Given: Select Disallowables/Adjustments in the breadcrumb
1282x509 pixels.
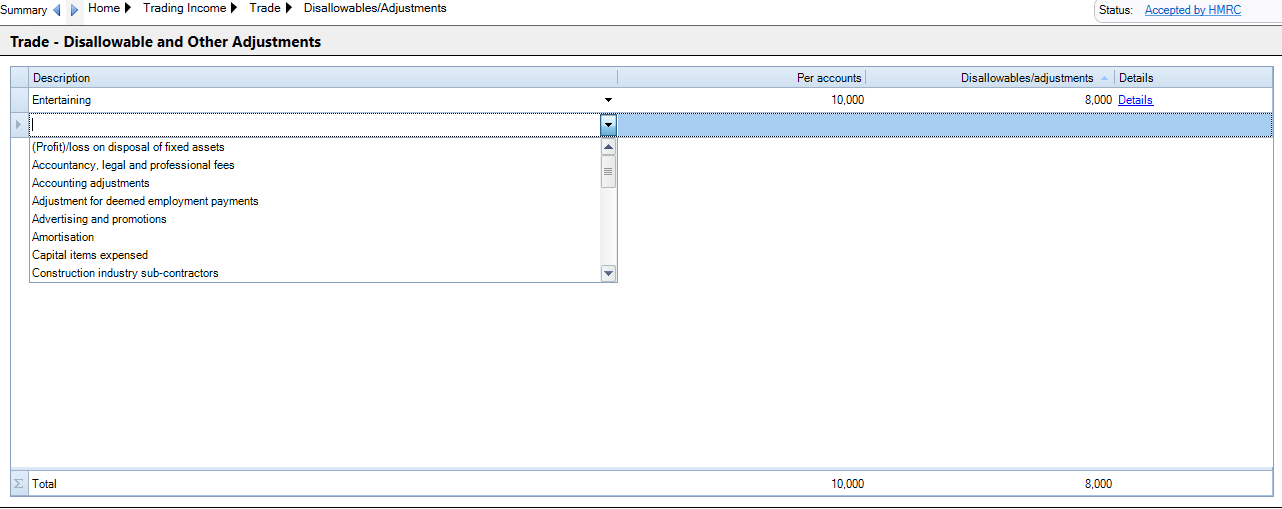Looking at the screenshot, I should [375, 8].
